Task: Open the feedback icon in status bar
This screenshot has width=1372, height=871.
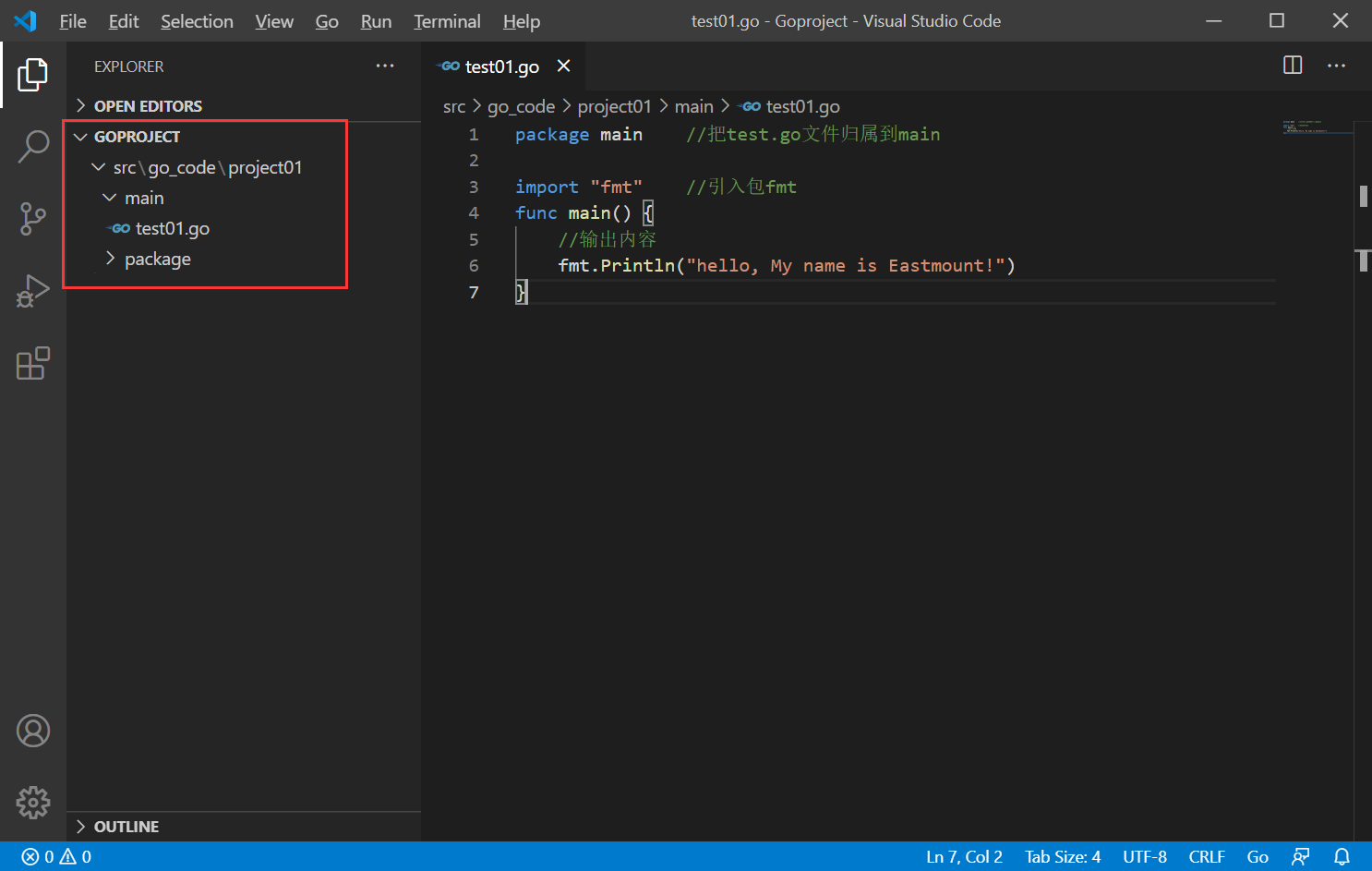Action: [x=1301, y=856]
